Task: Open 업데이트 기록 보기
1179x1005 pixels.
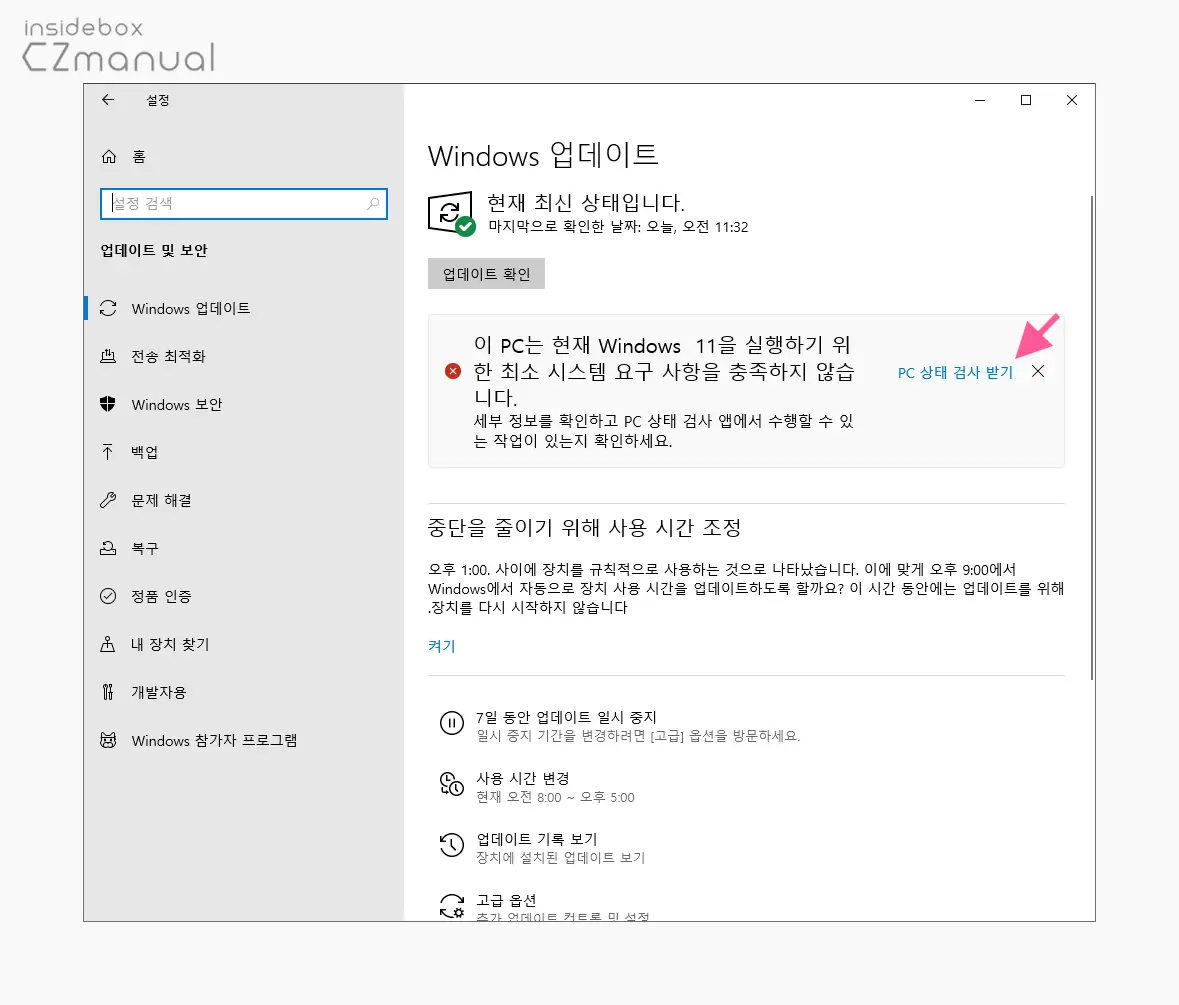Action: [537, 839]
